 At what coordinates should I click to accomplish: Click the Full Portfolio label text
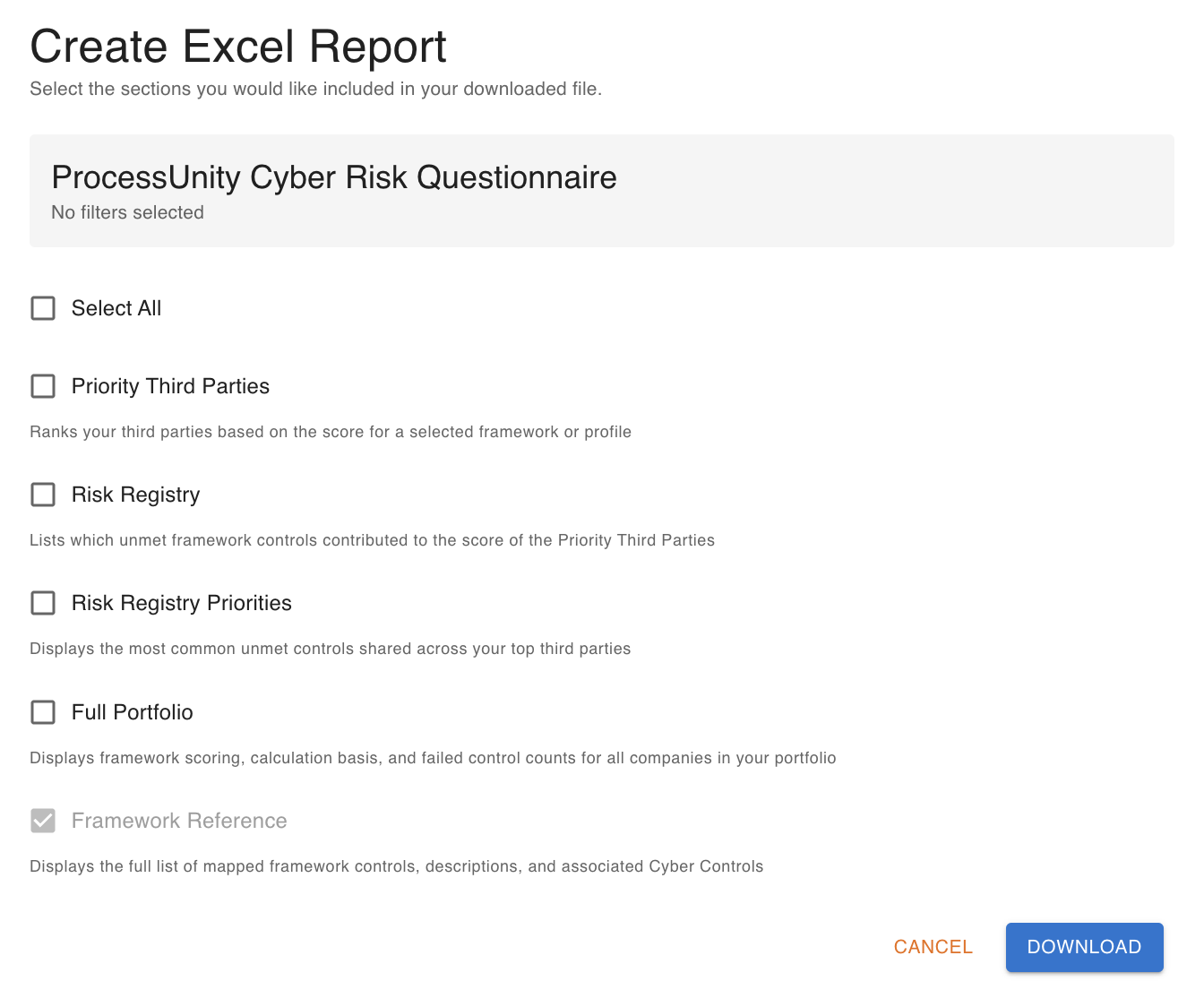pos(132,712)
